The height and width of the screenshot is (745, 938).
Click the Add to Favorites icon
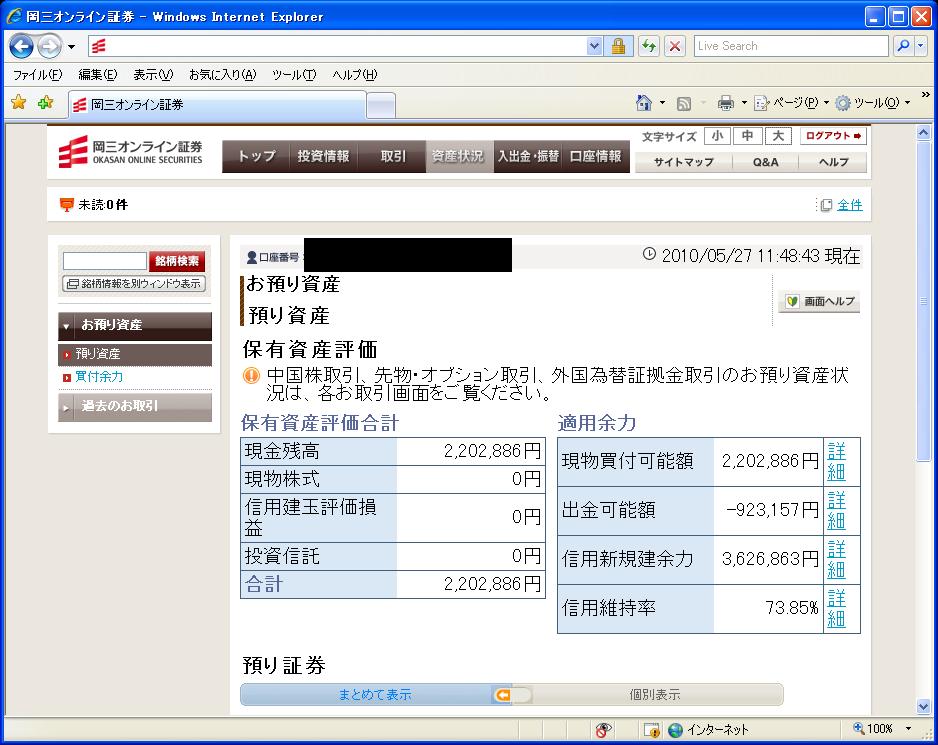pyautogui.click(x=45, y=103)
